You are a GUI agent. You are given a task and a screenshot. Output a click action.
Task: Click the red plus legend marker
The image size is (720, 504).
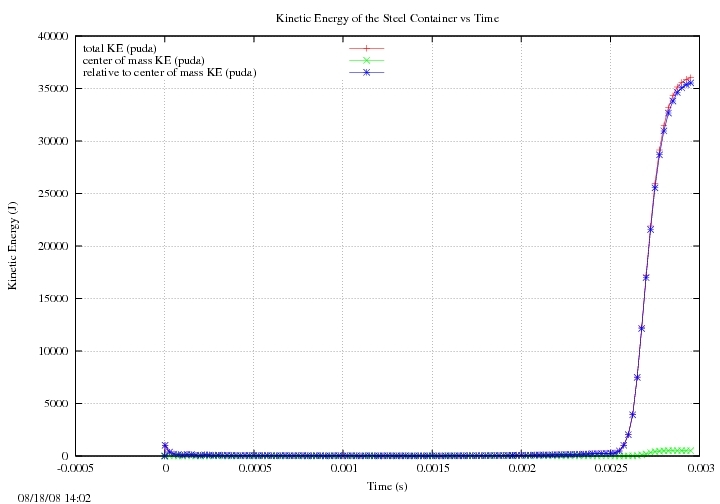pos(366,48)
